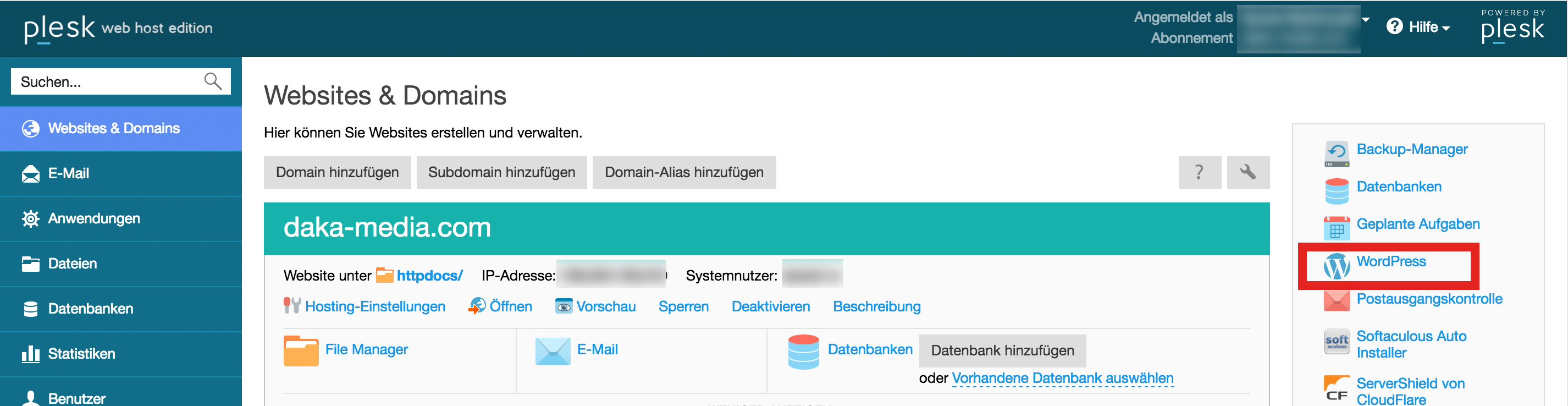Click the Postausgangskontrolle red envelope icon
The image size is (1568, 406).
click(x=1337, y=301)
